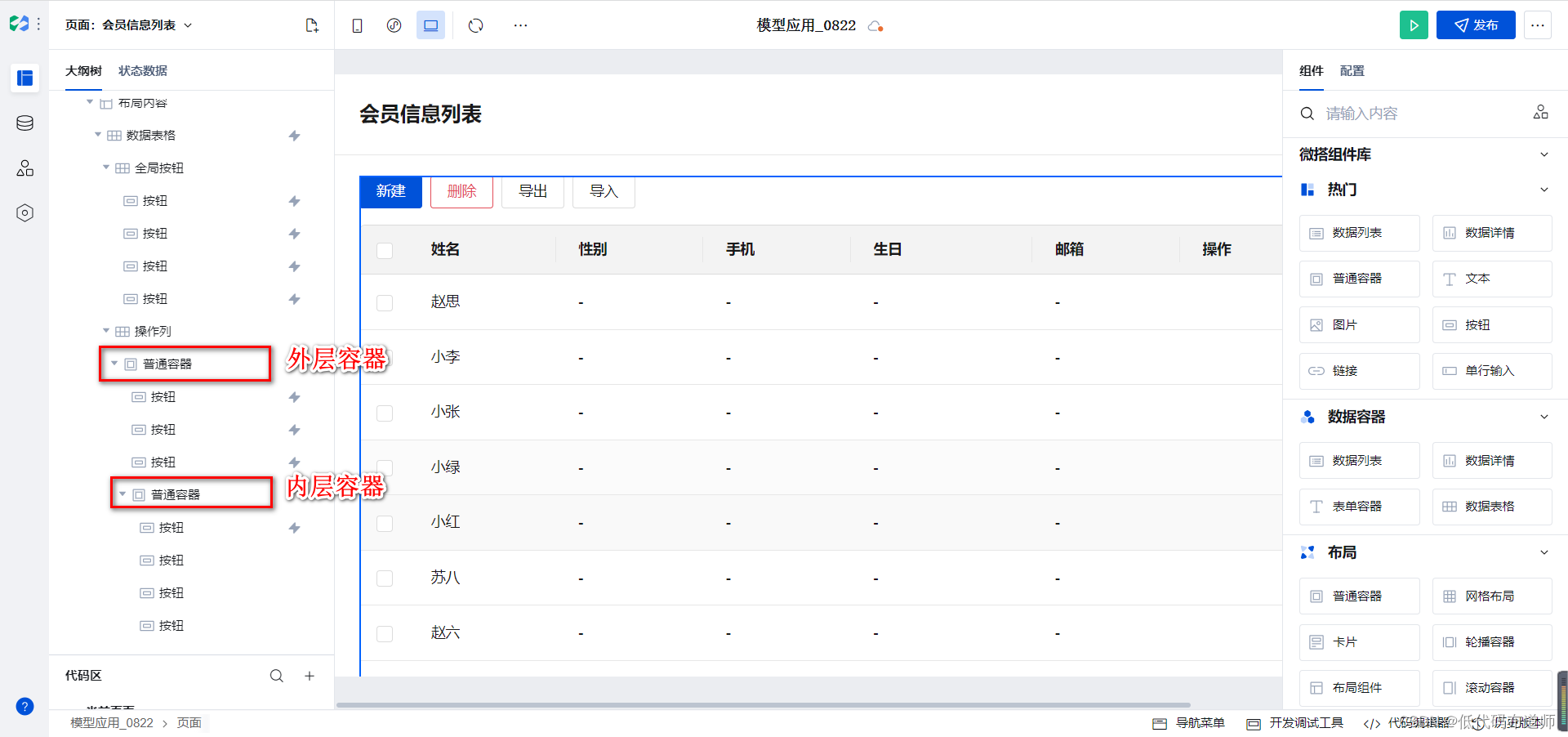Add the 图片 component from 热门
This screenshot has height=737, width=1568.
[x=1360, y=325]
